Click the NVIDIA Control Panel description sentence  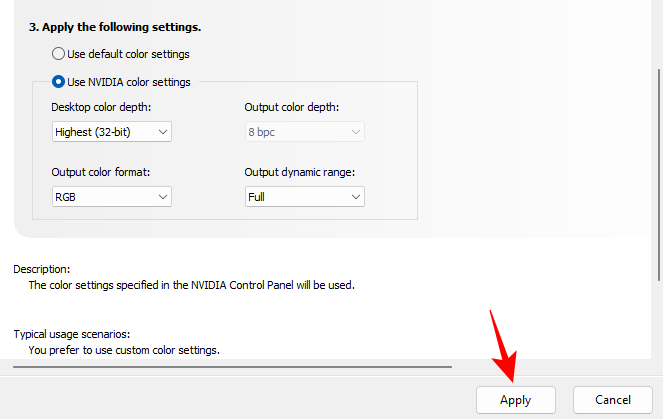pyautogui.click(x=191, y=285)
